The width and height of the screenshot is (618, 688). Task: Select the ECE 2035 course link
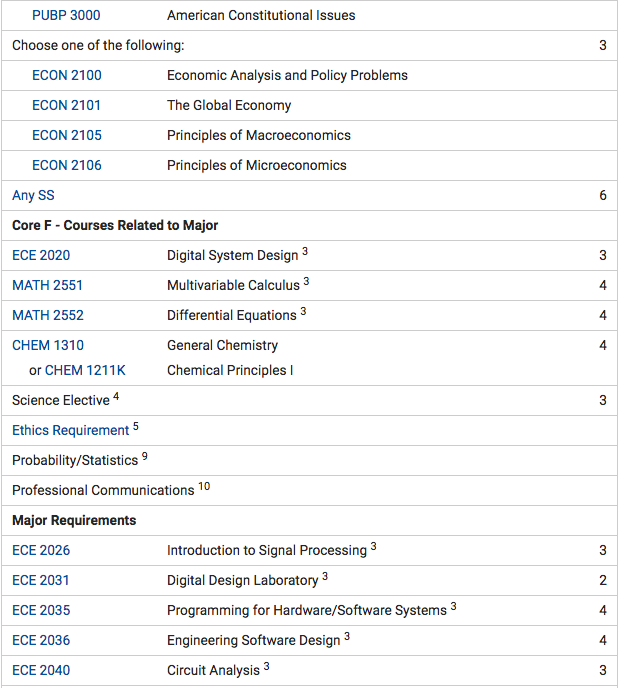[41, 610]
